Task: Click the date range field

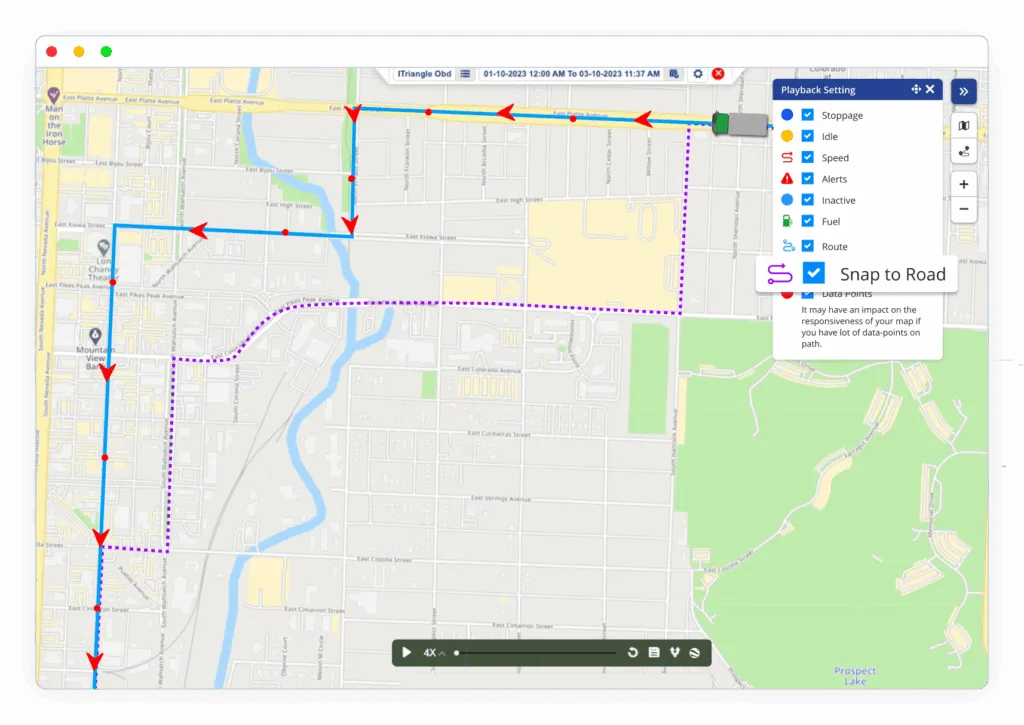Action: [x=571, y=74]
